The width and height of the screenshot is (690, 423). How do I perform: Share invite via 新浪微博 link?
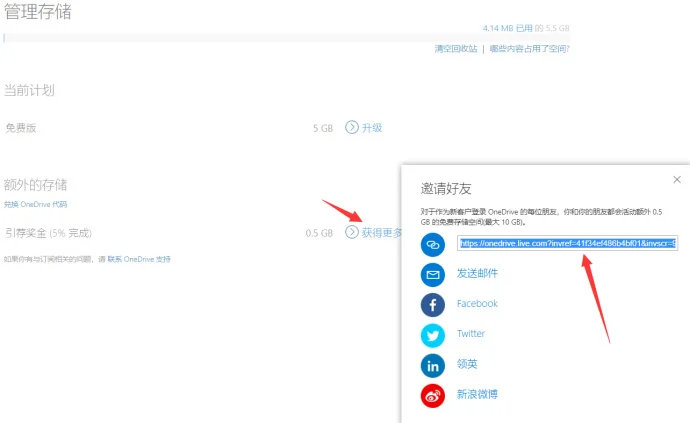point(477,394)
